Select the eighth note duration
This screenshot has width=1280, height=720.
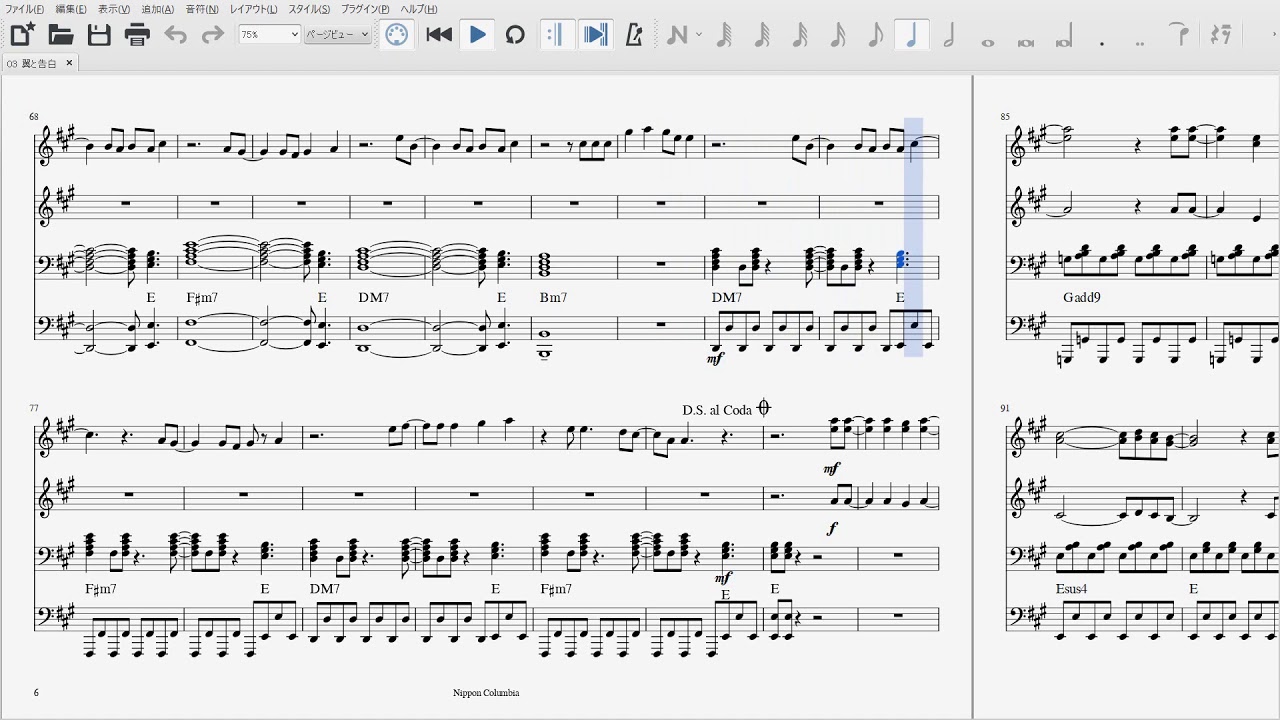875,35
